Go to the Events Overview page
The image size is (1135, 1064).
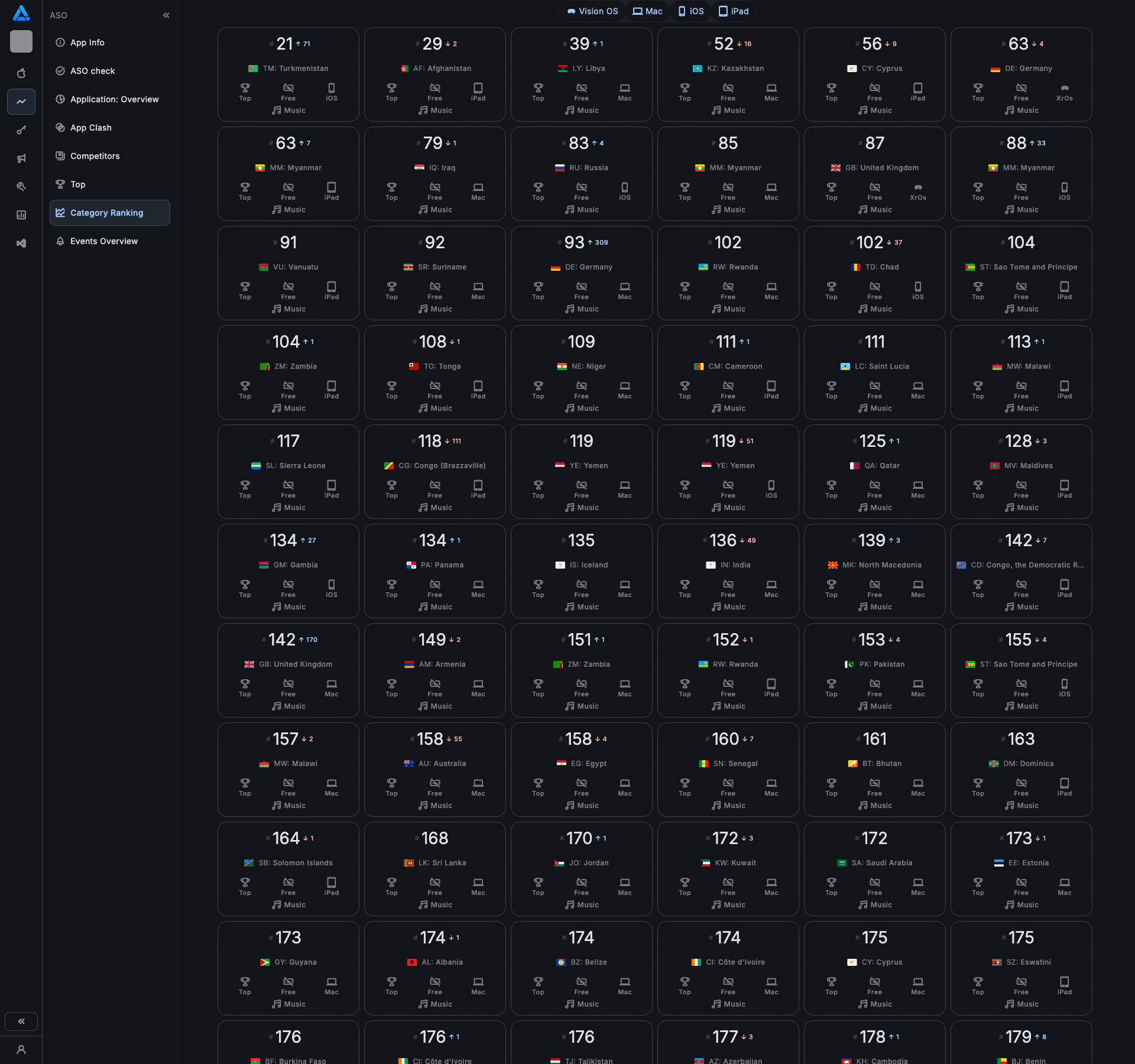click(103, 241)
